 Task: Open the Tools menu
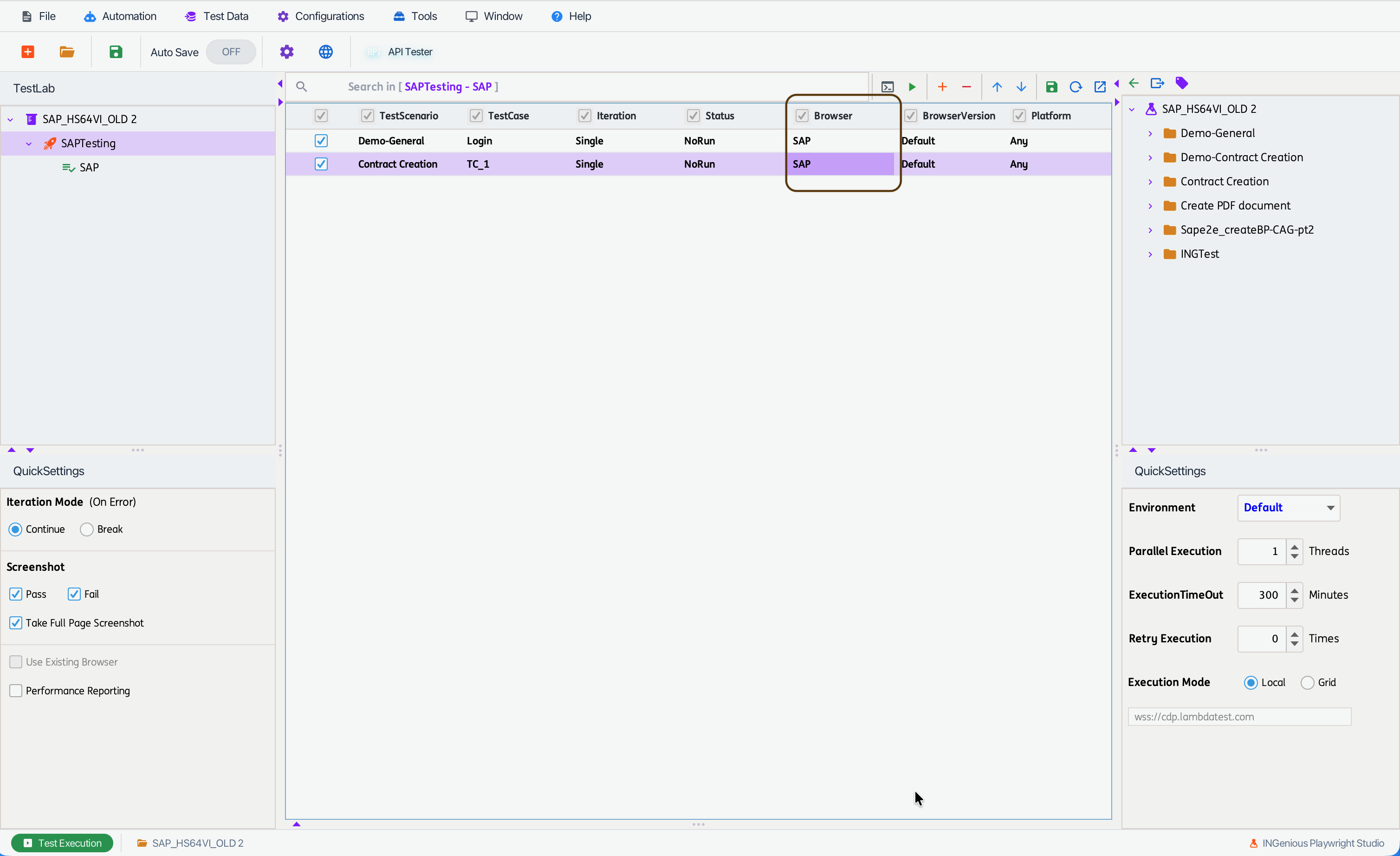point(415,16)
